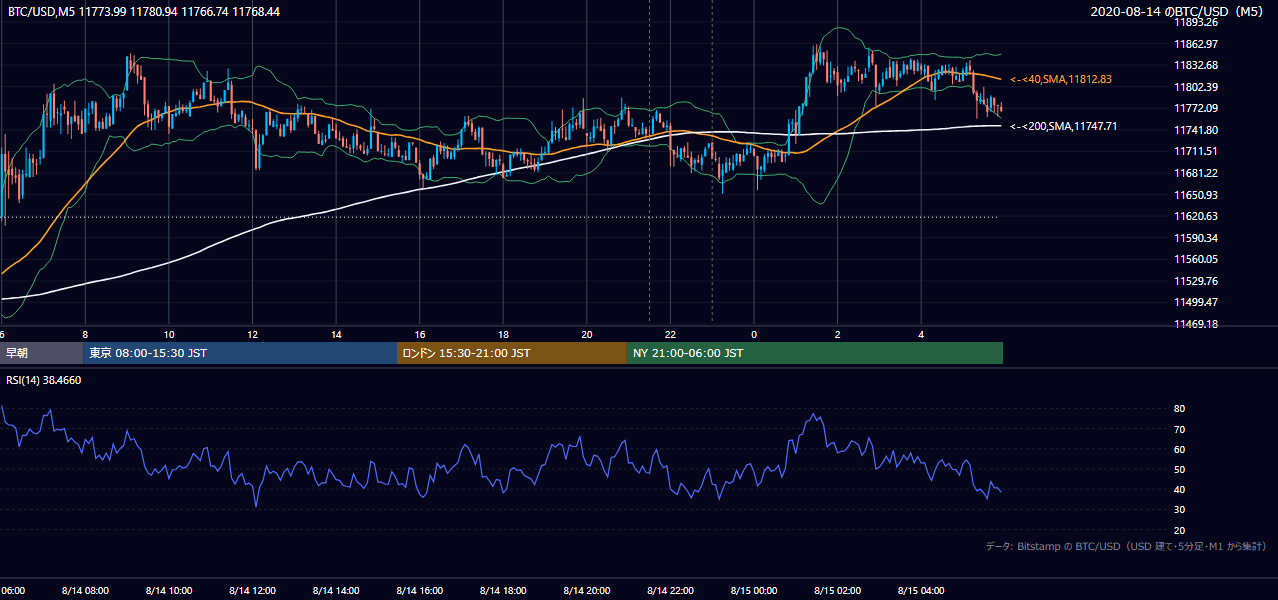This screenshot has height=600, width=1278.
Task: Click price axis label 11529.76
Action: [1196, 281]
